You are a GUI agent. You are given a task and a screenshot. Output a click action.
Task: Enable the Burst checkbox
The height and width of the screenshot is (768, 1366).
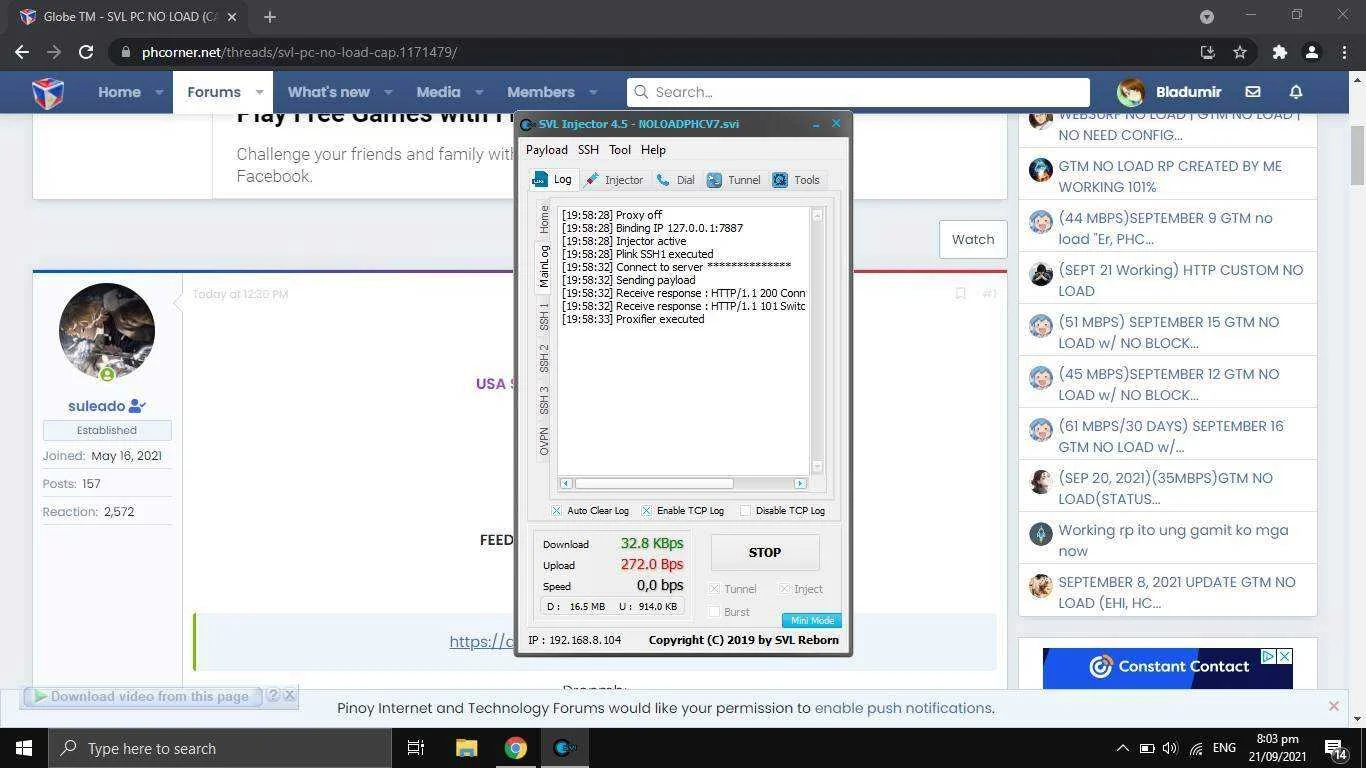tap(714, 612)
